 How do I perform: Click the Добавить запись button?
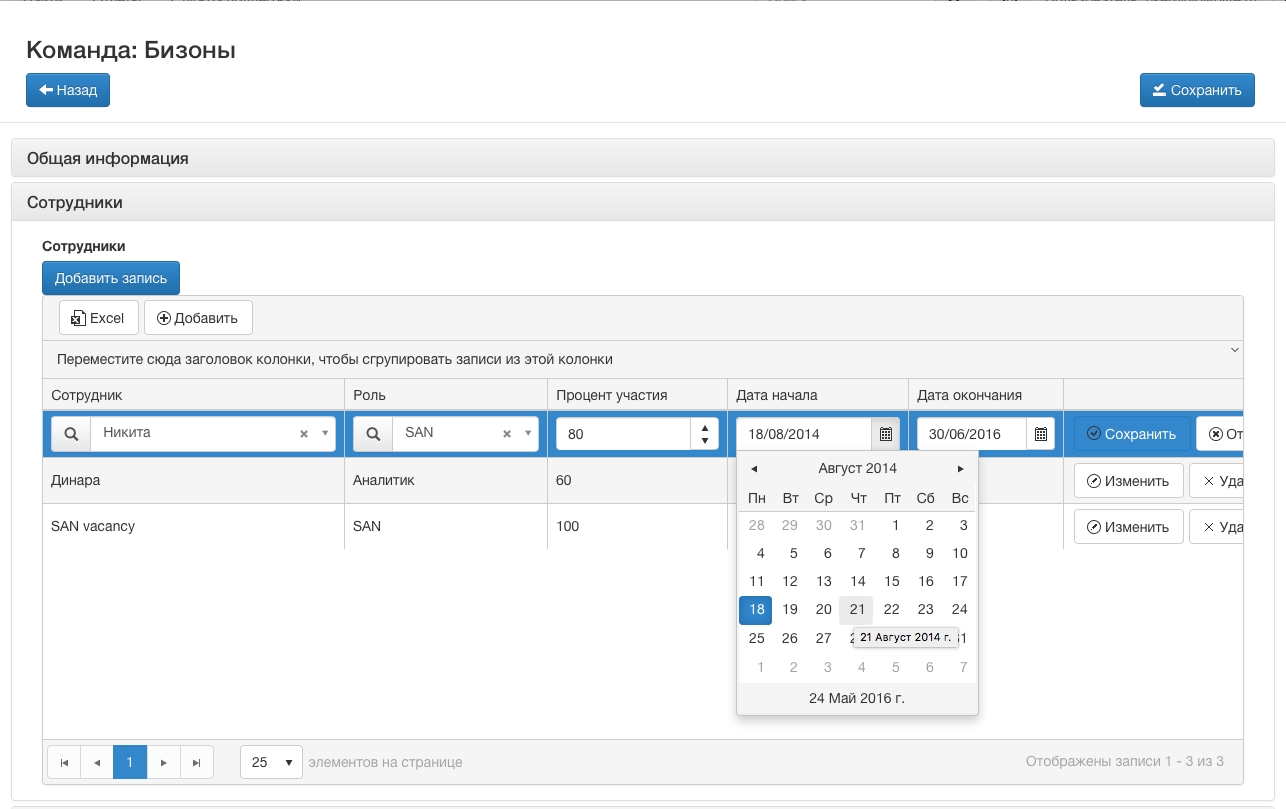tap(111, 278)
